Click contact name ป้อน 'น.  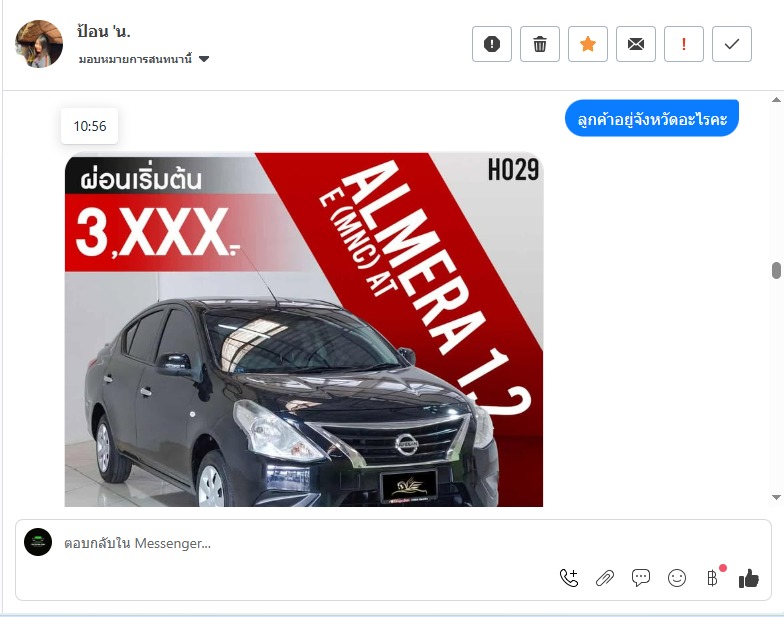pos(104,32)
